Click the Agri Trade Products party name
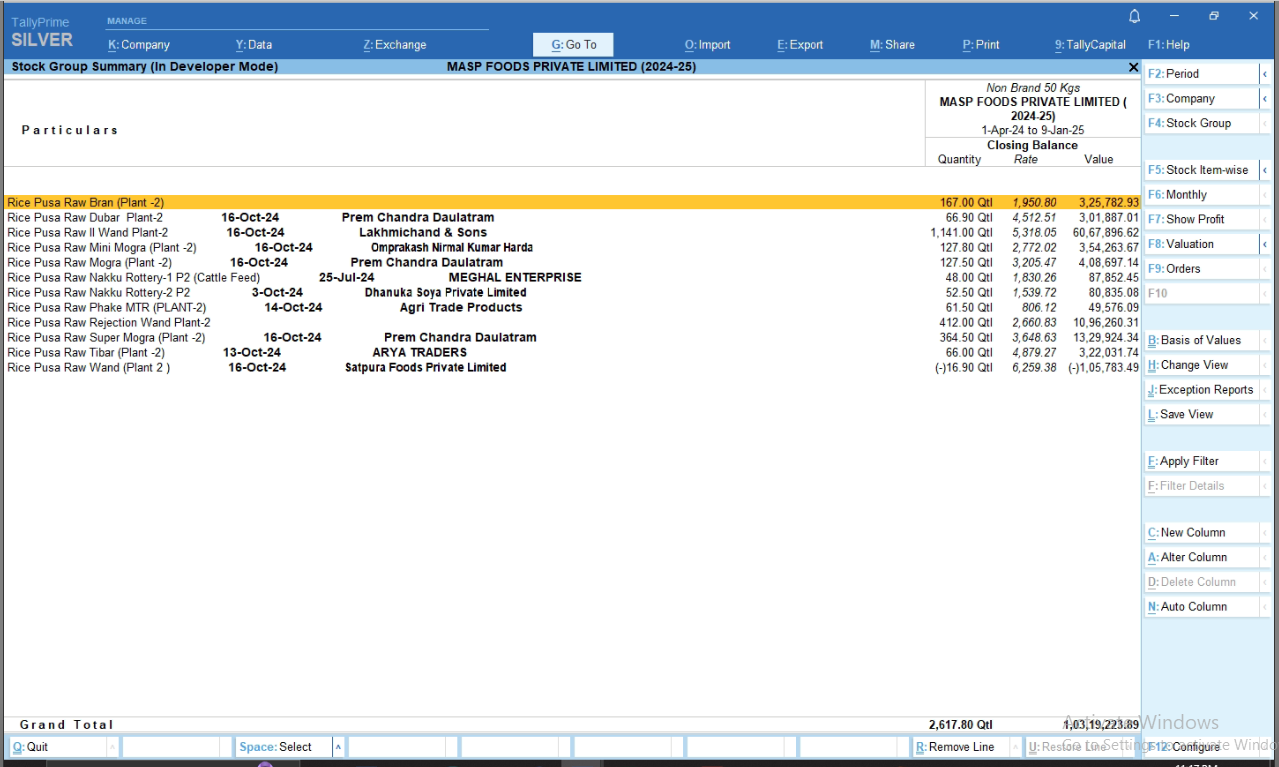1279x767 pixels. click(x=461, y=308)
